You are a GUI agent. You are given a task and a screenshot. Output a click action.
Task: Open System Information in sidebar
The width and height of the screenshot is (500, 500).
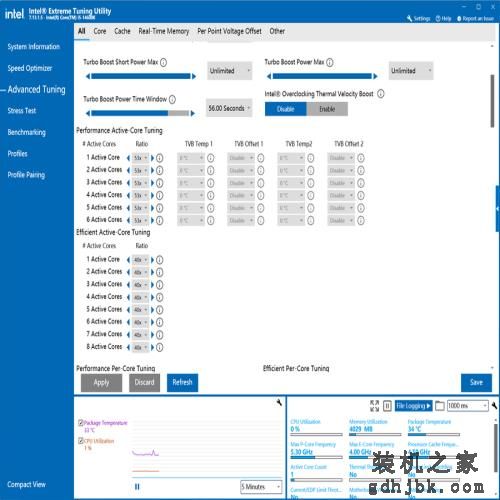point(34,47)
